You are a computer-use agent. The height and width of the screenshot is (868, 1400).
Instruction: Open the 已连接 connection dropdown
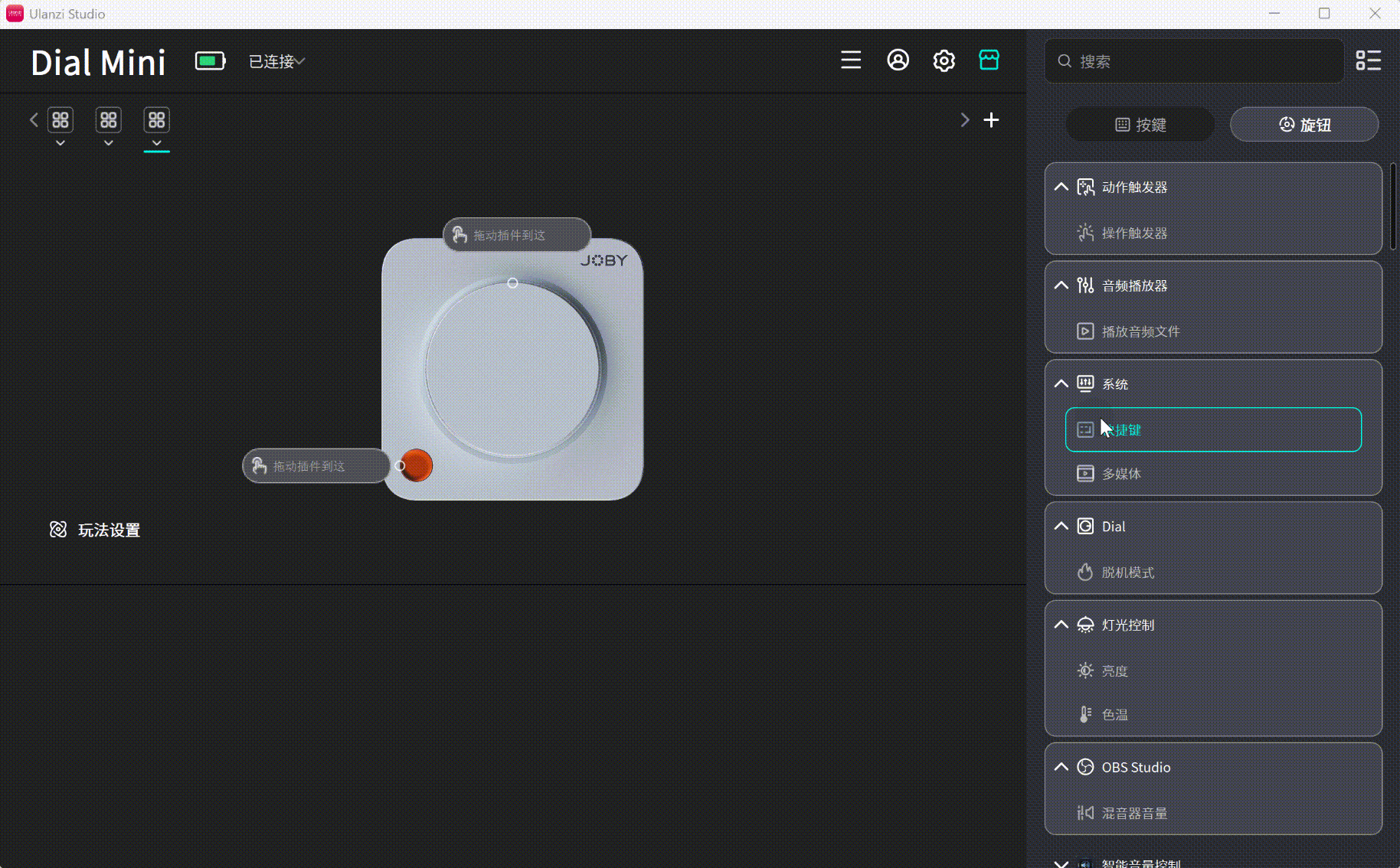point(276,61)
